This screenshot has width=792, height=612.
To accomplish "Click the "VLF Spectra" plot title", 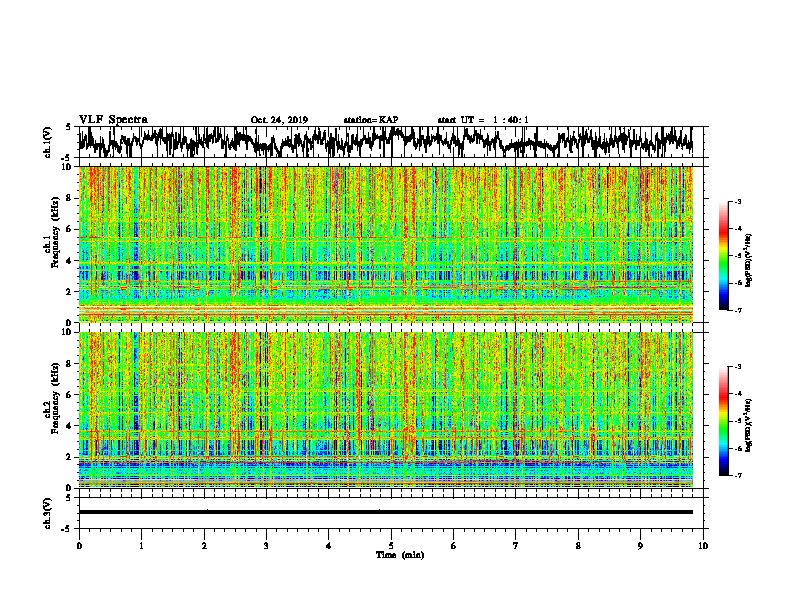I will pos(113,120).
